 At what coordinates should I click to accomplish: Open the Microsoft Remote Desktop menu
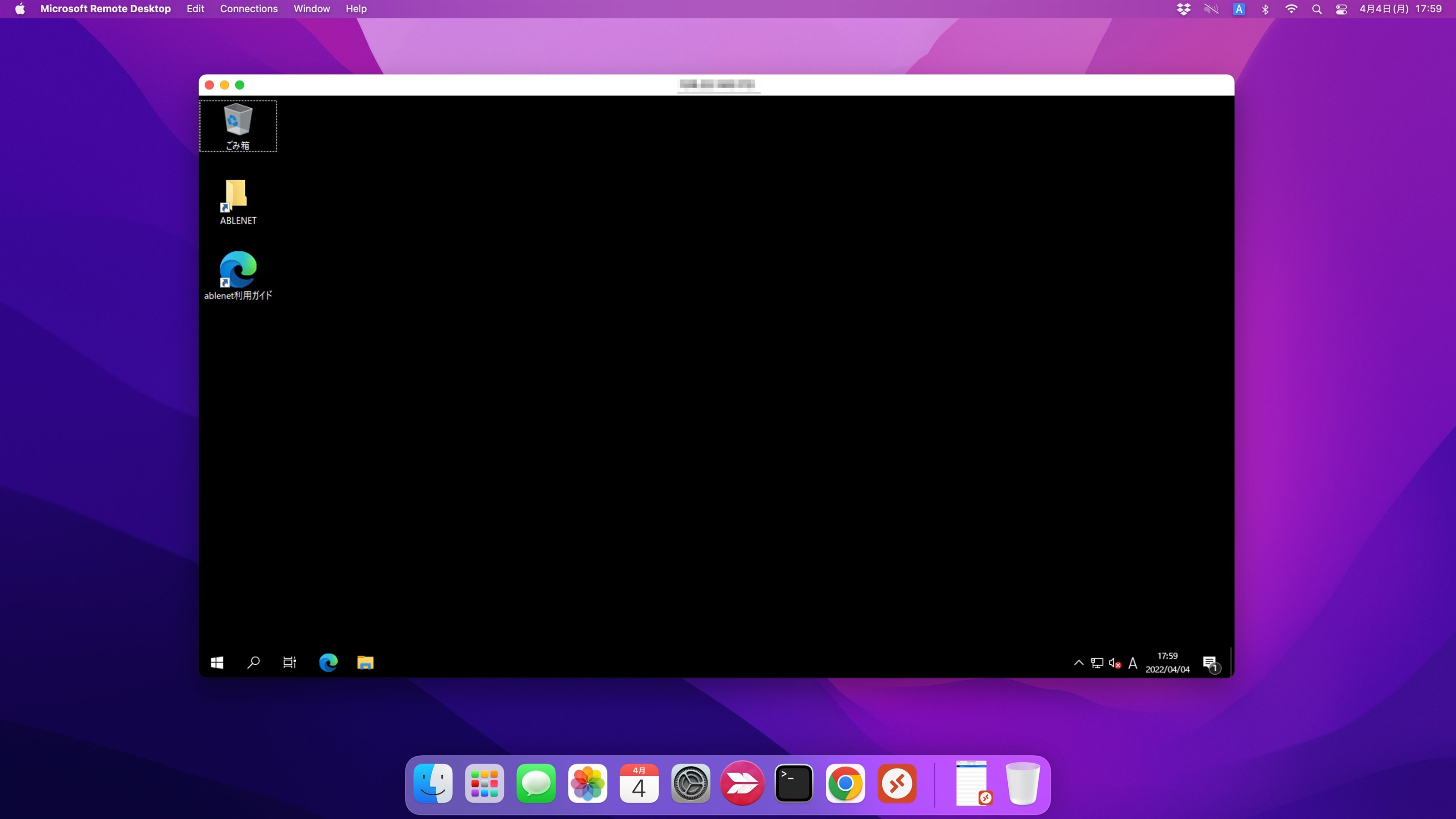coord(105,9)
